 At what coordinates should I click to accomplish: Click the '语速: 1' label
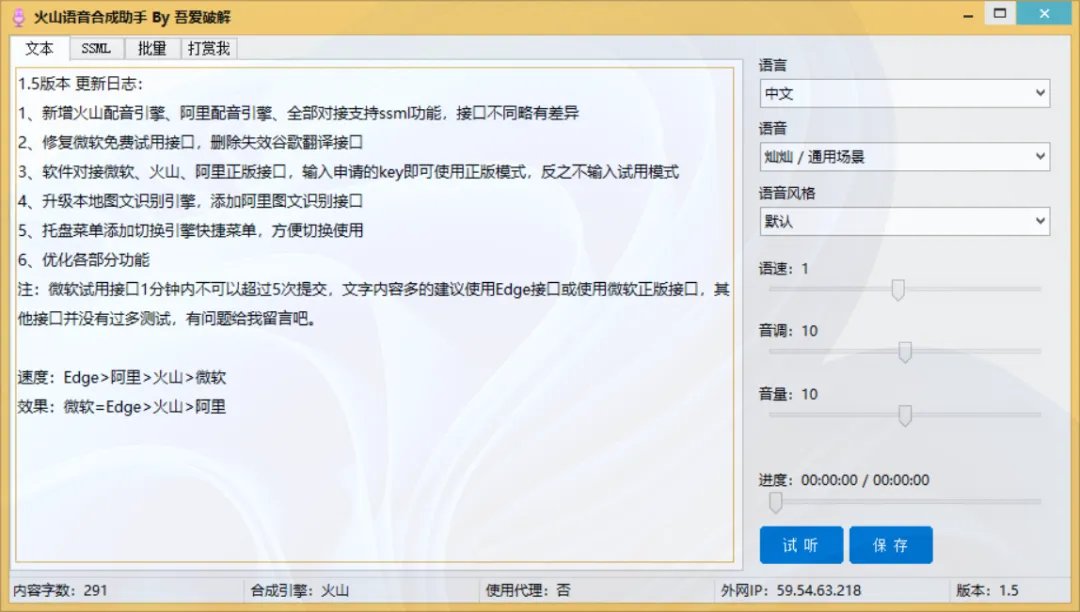pyautogui.click(x=784, y=268)
